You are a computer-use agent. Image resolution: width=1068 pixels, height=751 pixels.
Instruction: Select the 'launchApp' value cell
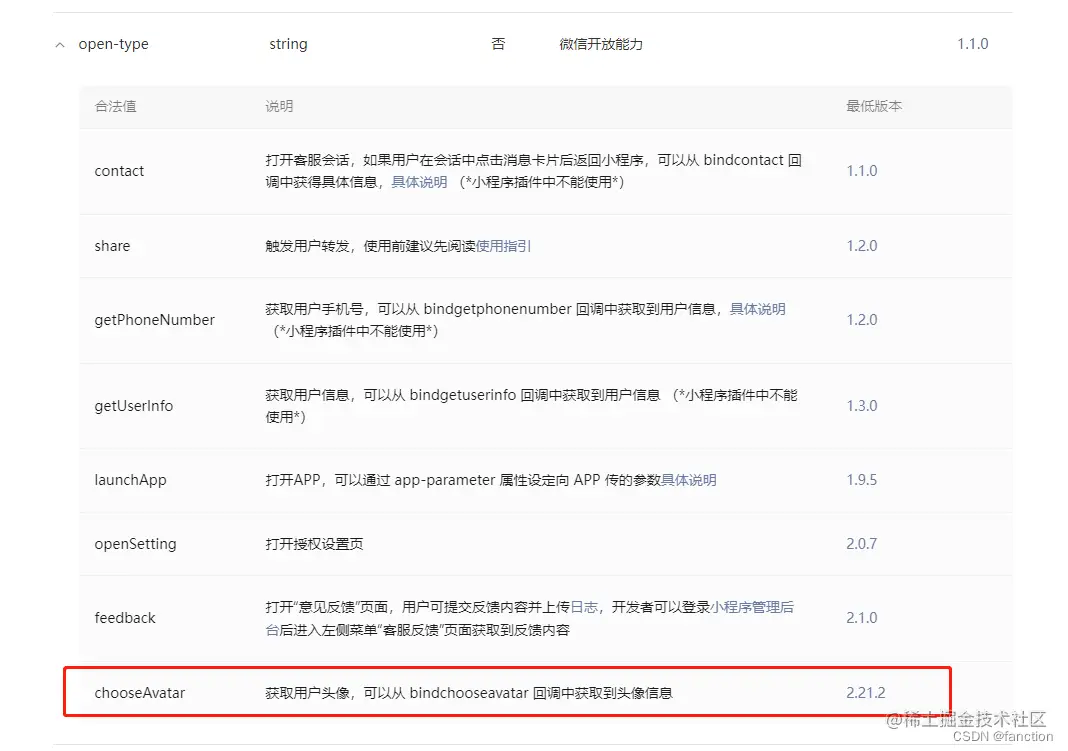coord(130,480)
